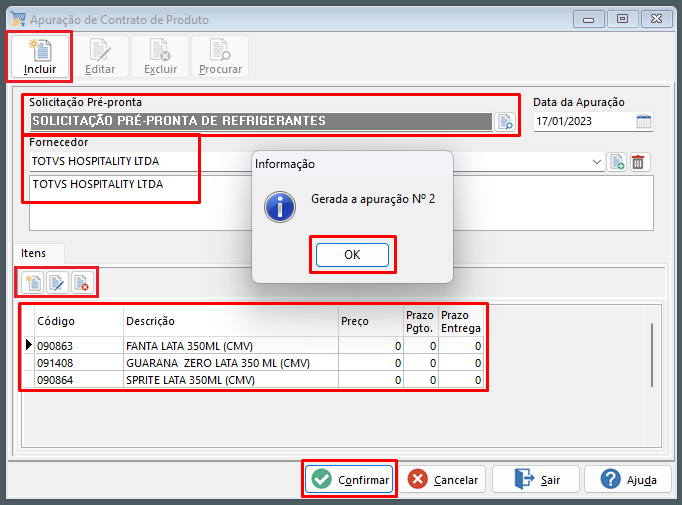Click the edit item icon in Itens
The image size is (682, 505).
tap(57, 283)
